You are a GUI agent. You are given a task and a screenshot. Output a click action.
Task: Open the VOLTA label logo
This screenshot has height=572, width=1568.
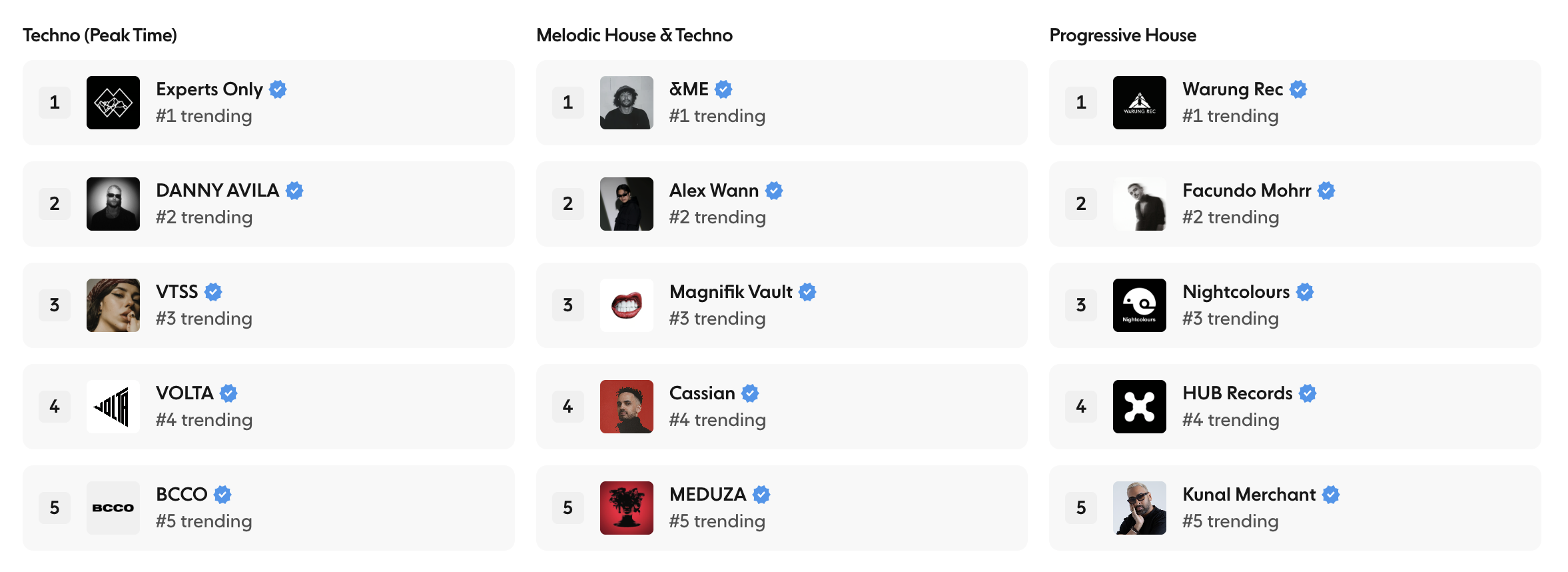113,407
